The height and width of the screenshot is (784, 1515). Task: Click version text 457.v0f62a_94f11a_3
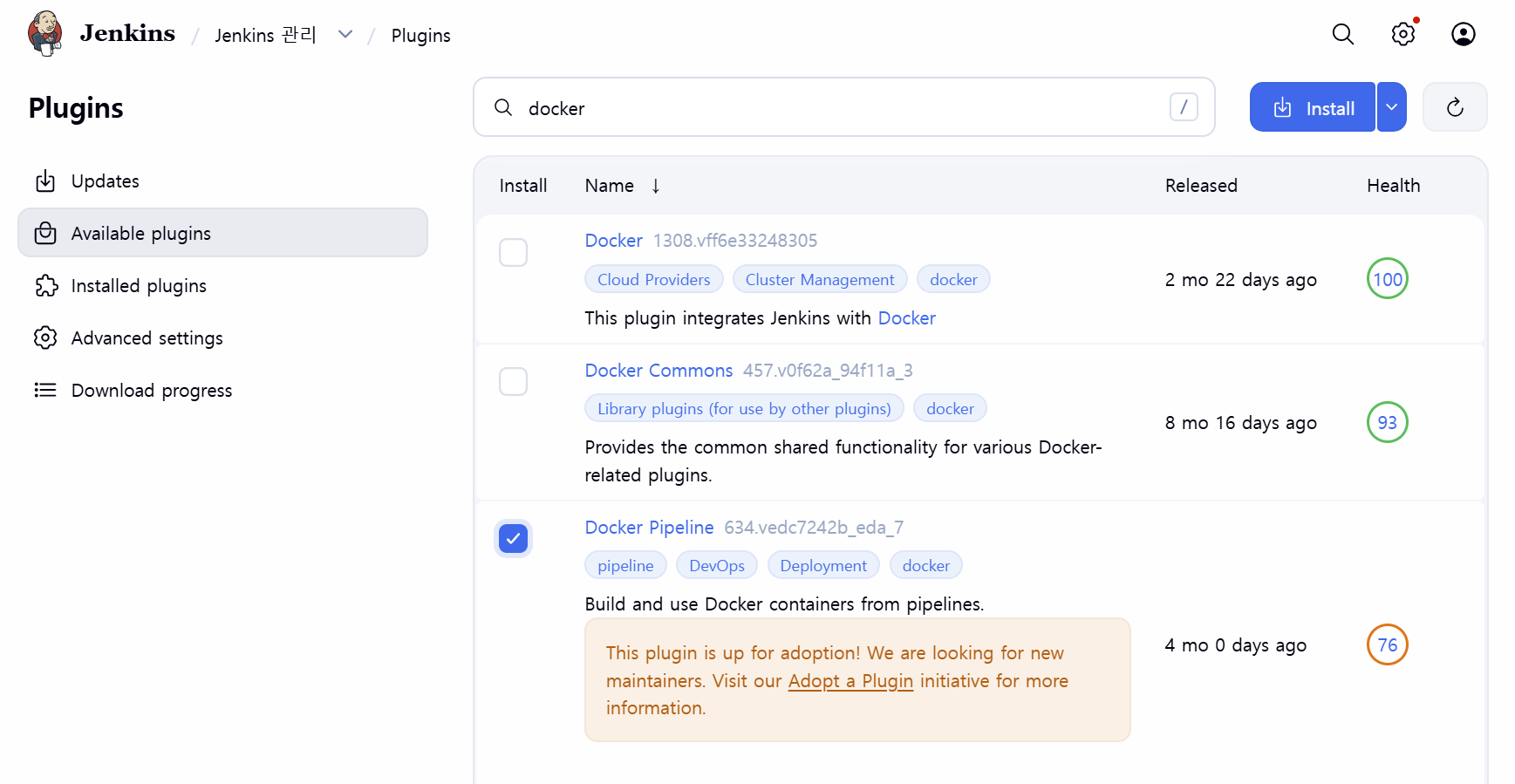(828, 371)
